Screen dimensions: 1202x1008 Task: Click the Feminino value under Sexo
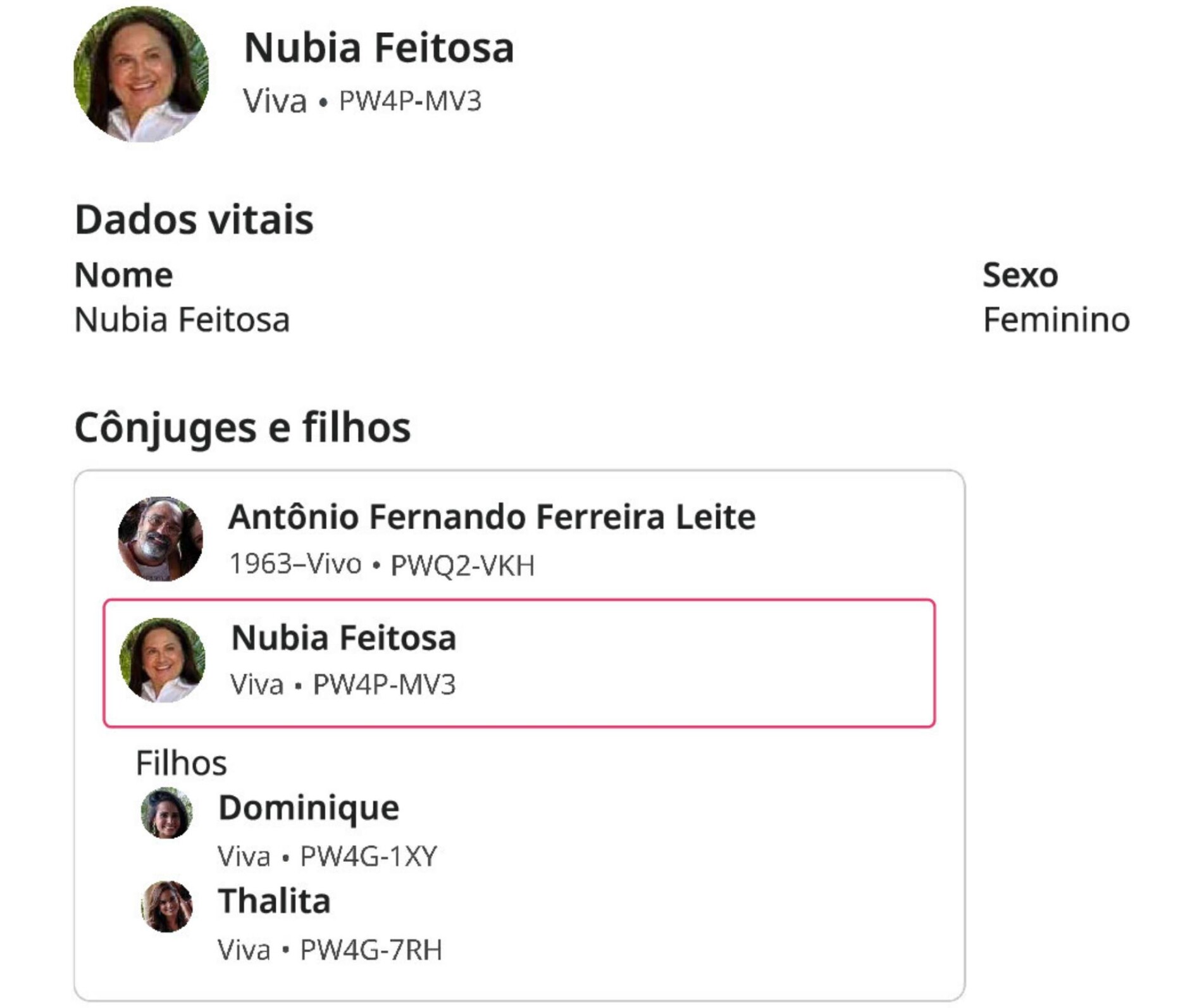click(x=1056, y=320)
